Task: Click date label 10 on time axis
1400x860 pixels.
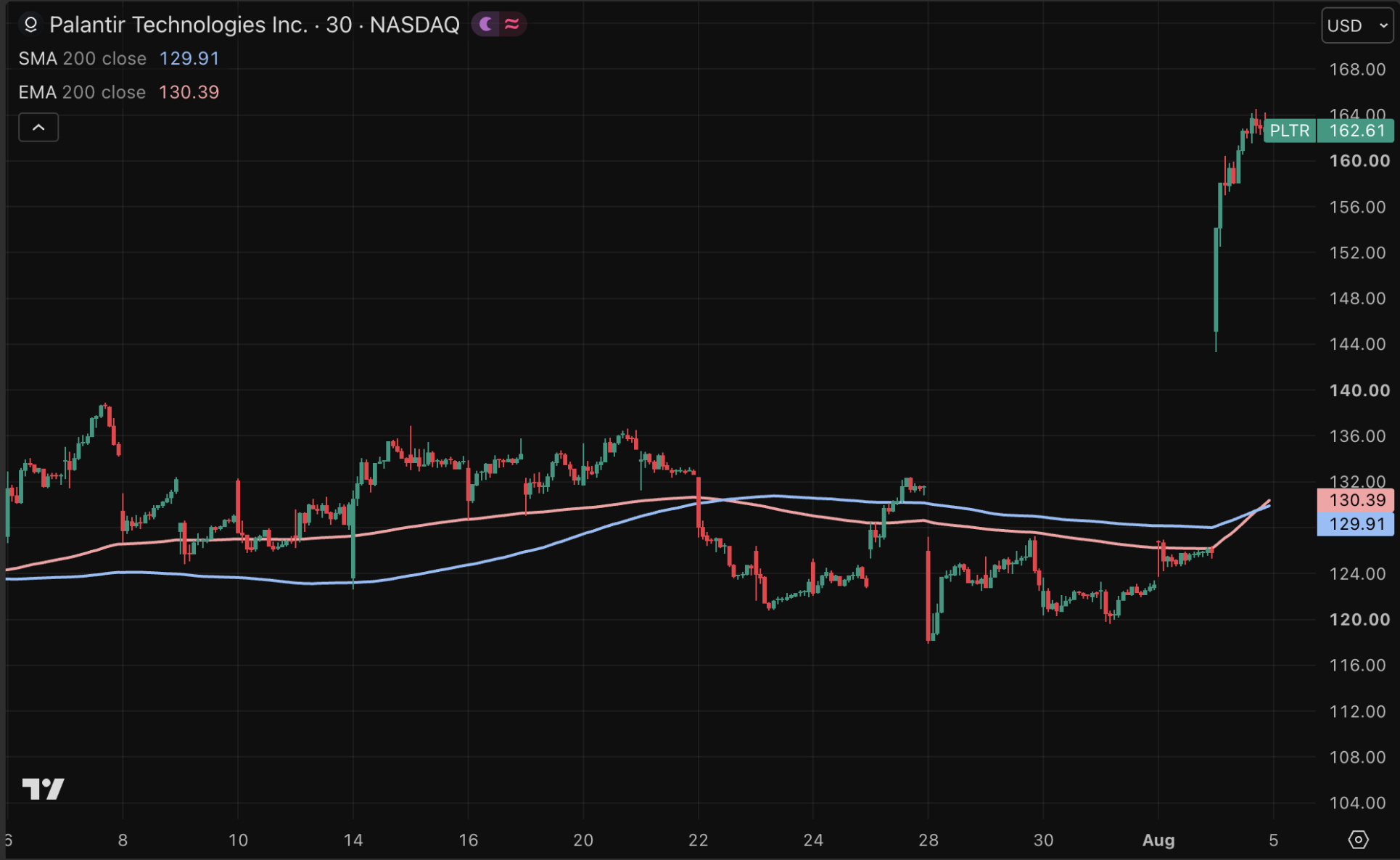Action: pos(238,840)
